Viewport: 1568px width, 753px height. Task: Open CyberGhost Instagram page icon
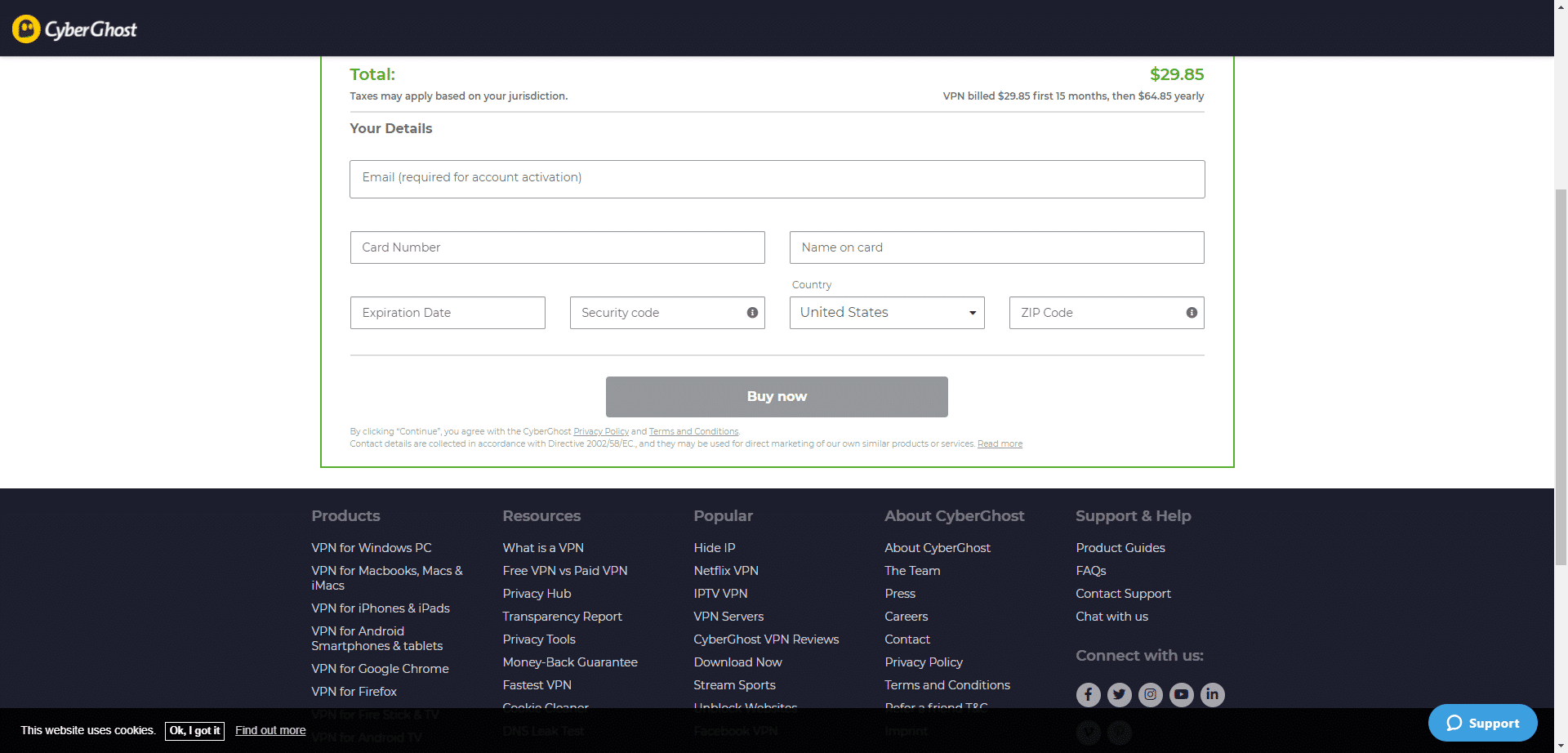point(1150,694)
